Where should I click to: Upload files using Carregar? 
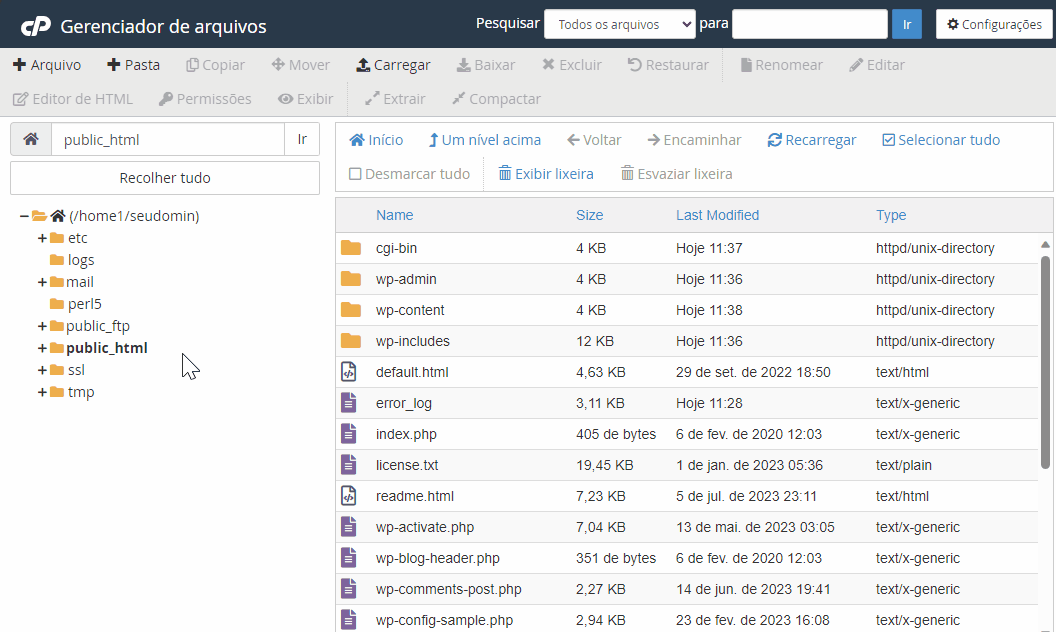coord(393,65)
